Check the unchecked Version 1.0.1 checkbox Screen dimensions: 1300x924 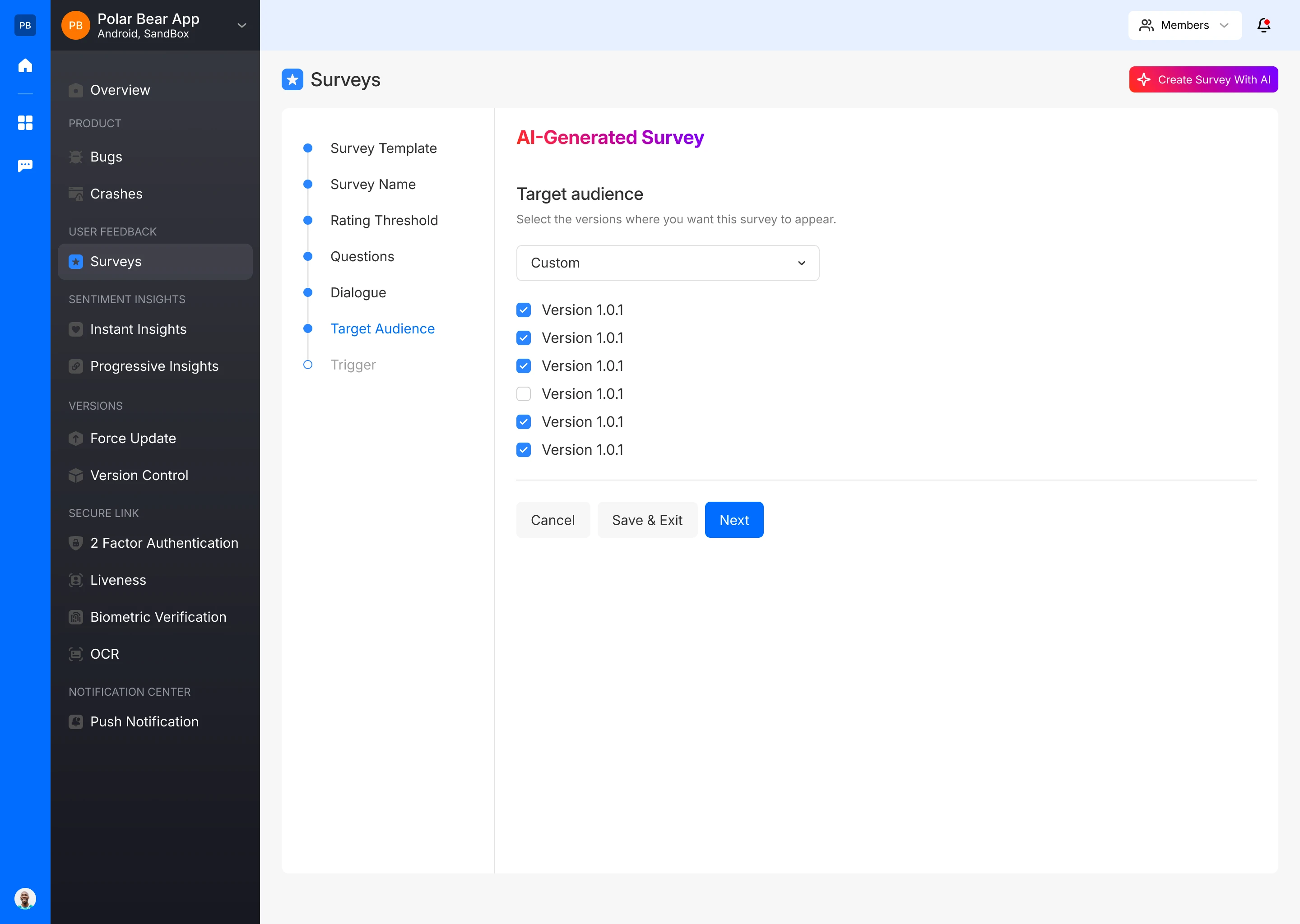(523, 394)
